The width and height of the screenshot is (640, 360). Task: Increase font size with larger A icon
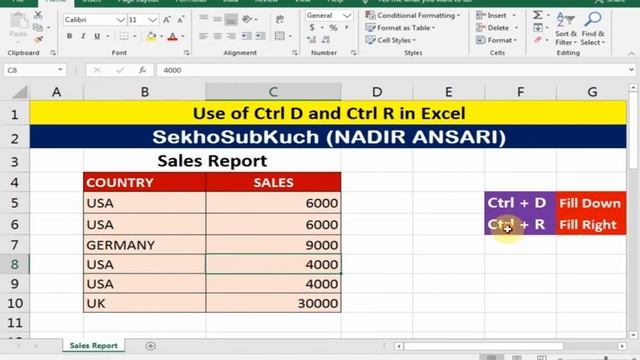click(167, 20)
